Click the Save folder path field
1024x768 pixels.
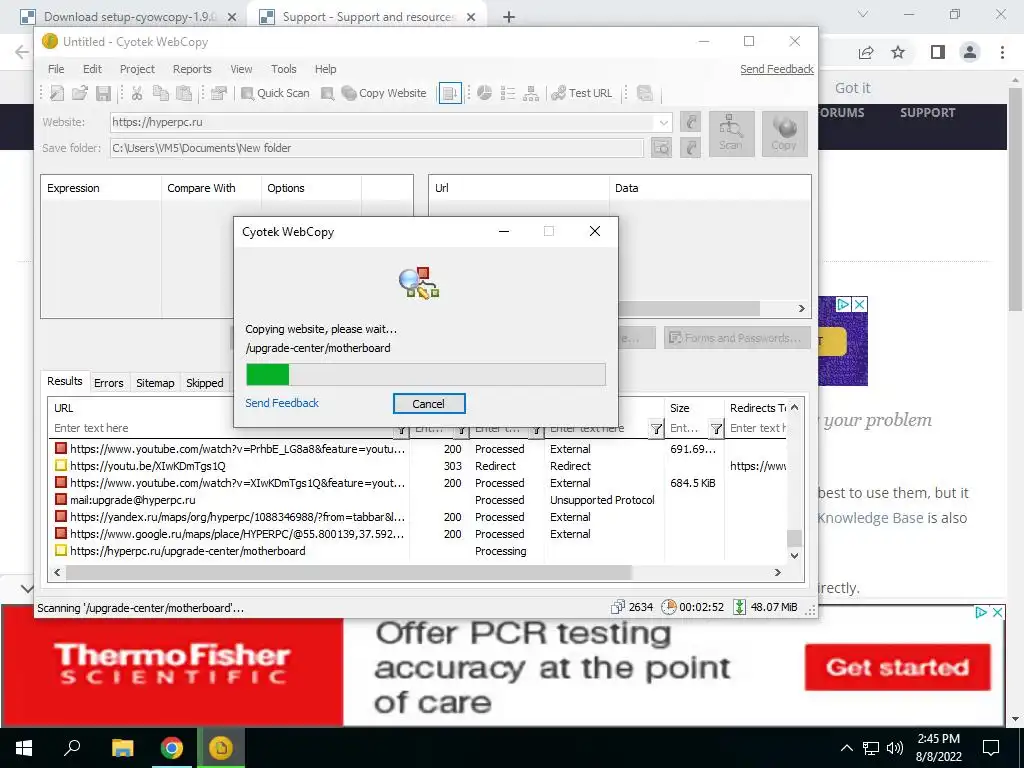(377, 148)
